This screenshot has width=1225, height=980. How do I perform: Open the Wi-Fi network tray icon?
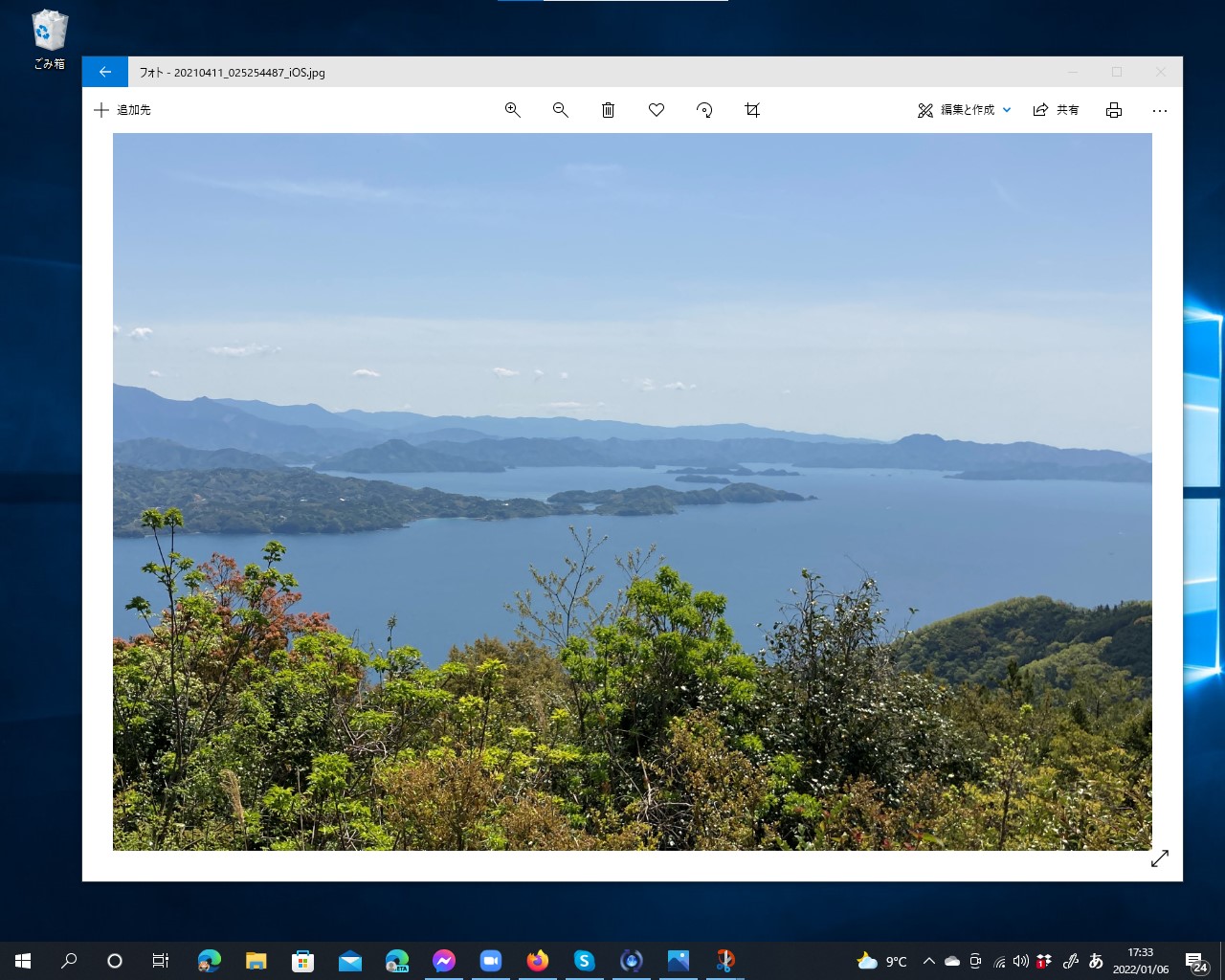(999, 961)
